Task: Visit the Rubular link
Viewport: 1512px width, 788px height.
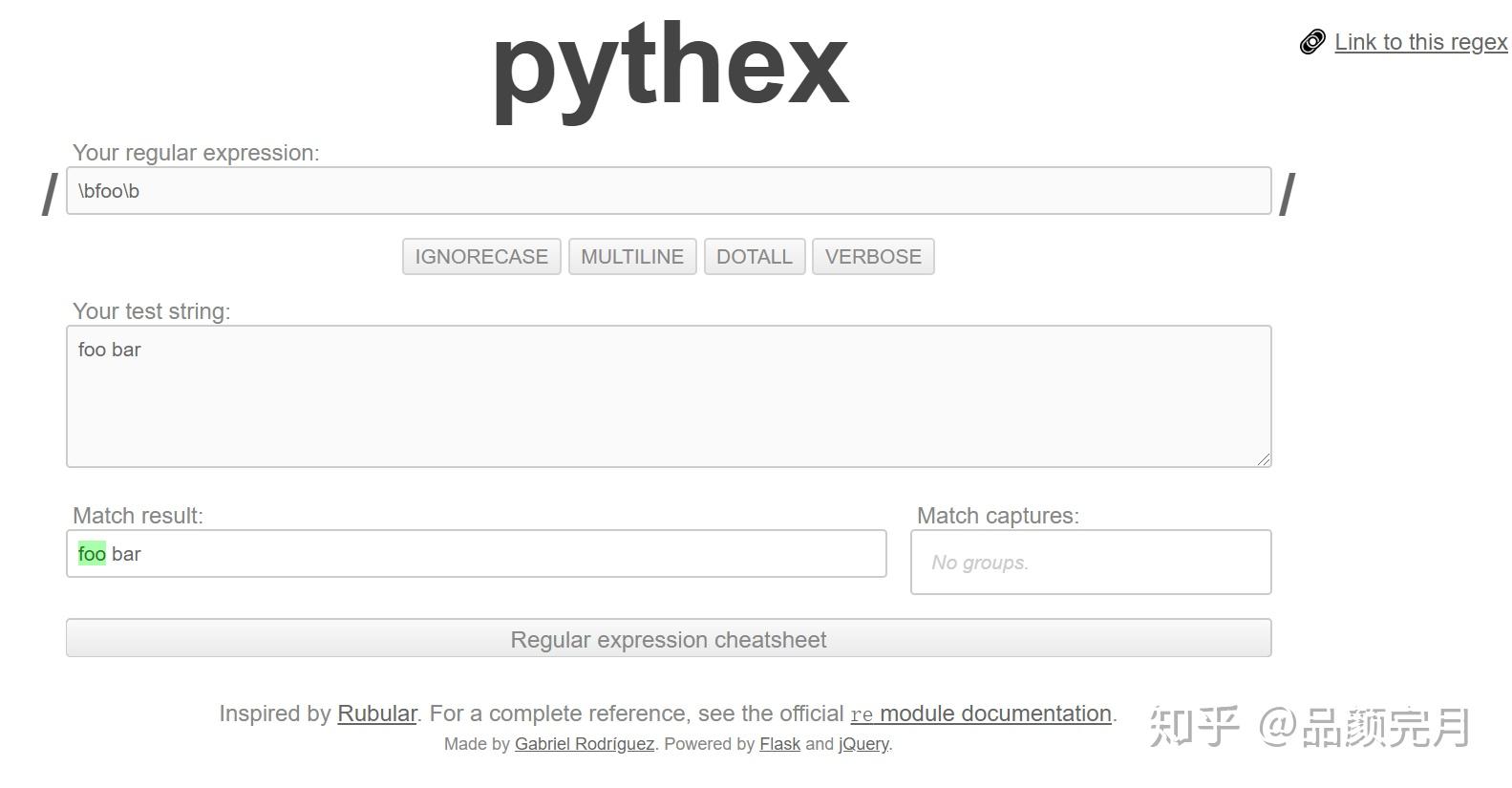Action: [x=375, y=713]
